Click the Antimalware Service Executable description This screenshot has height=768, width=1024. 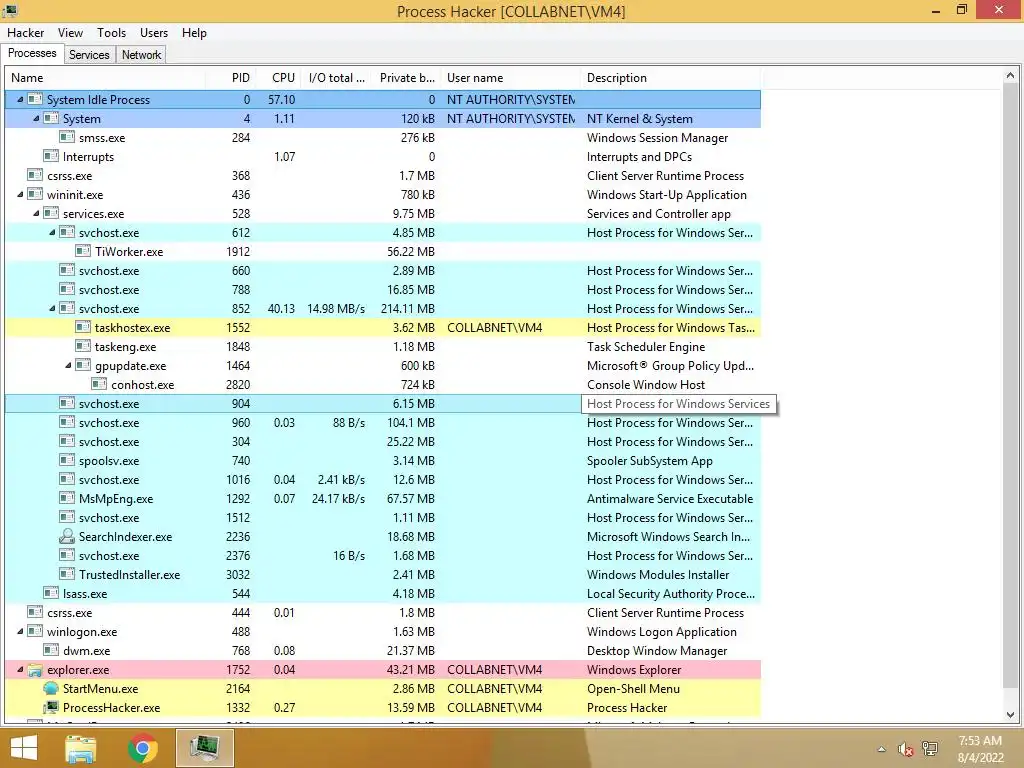(670, 498)
